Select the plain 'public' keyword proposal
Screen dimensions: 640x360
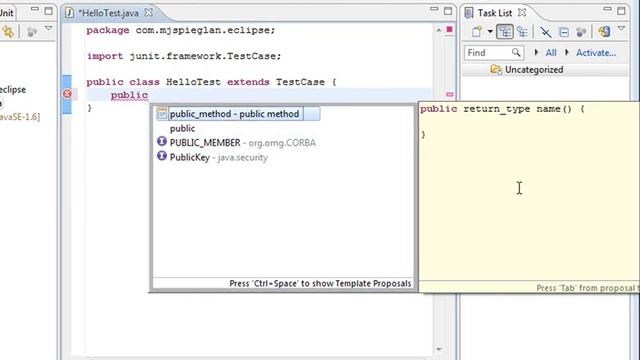click(182, 129)
